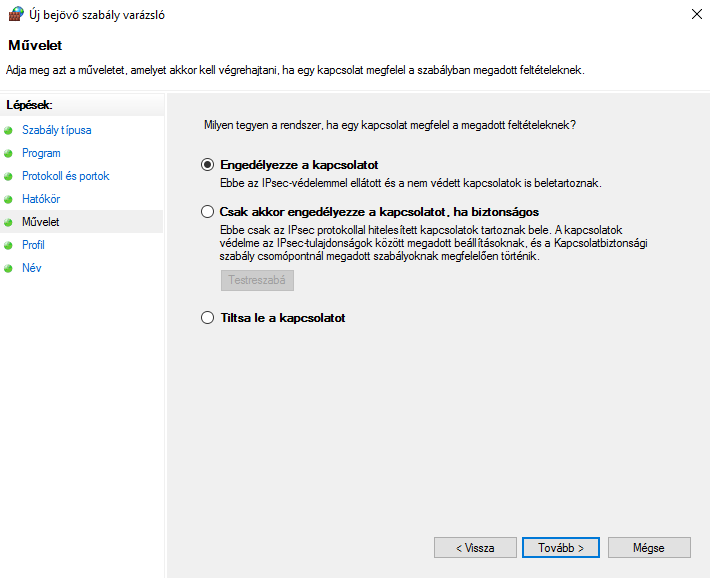Go to the Szabály típusa step label
This screenshot has width=710, height=578.
(x=58, y=130)
